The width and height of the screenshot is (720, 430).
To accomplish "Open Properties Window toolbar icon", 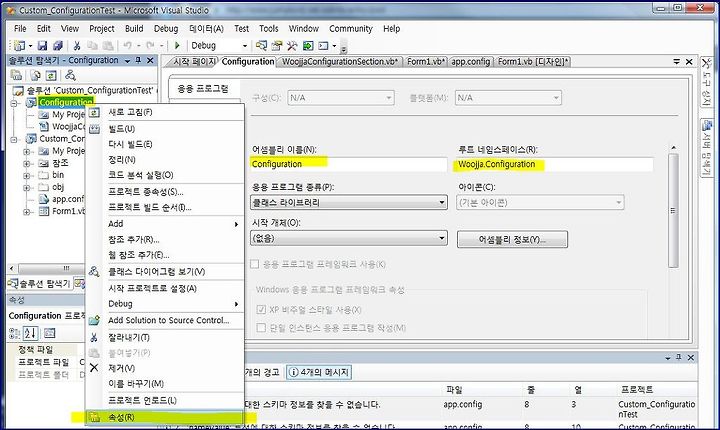I will click(x=276, y=45).
